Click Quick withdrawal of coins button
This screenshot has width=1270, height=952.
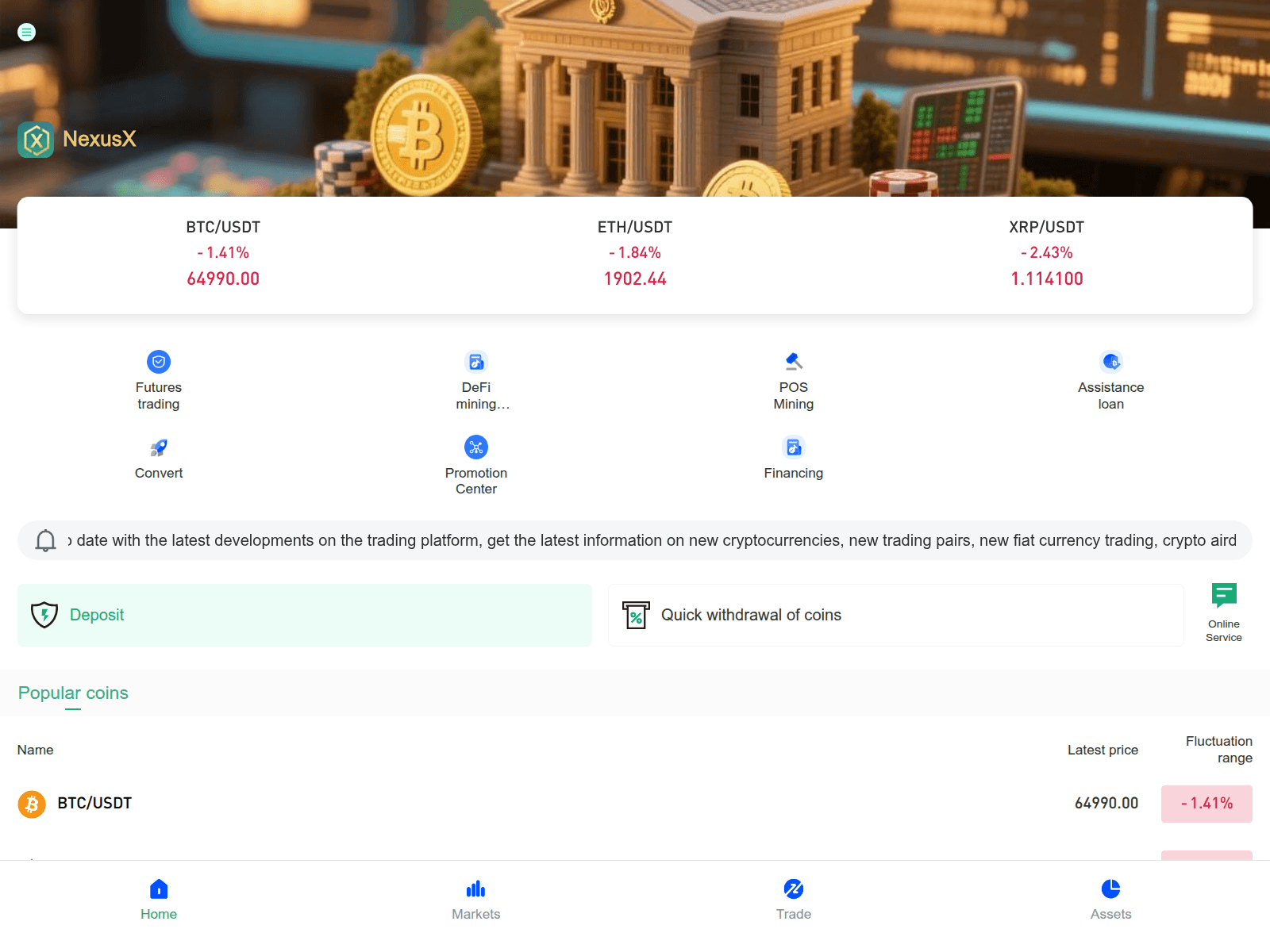[x=896, y=615]
